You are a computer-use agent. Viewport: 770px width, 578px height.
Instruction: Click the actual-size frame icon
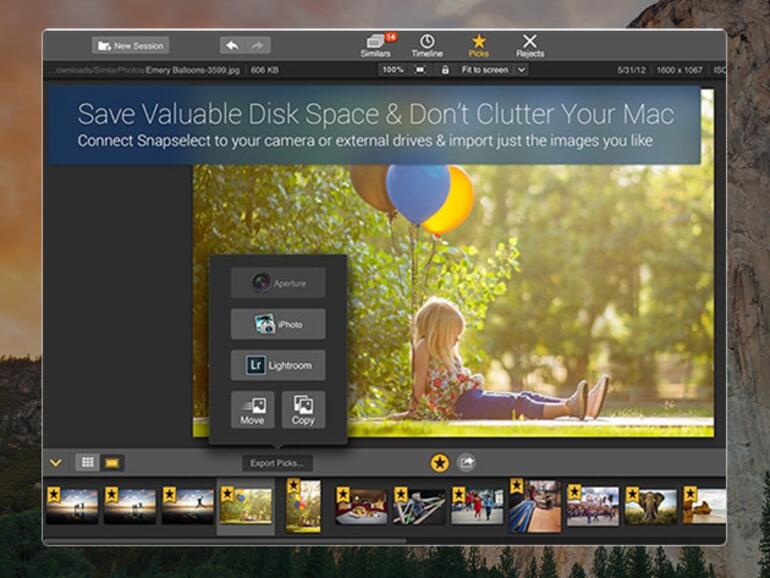click(x=420, y=70)
